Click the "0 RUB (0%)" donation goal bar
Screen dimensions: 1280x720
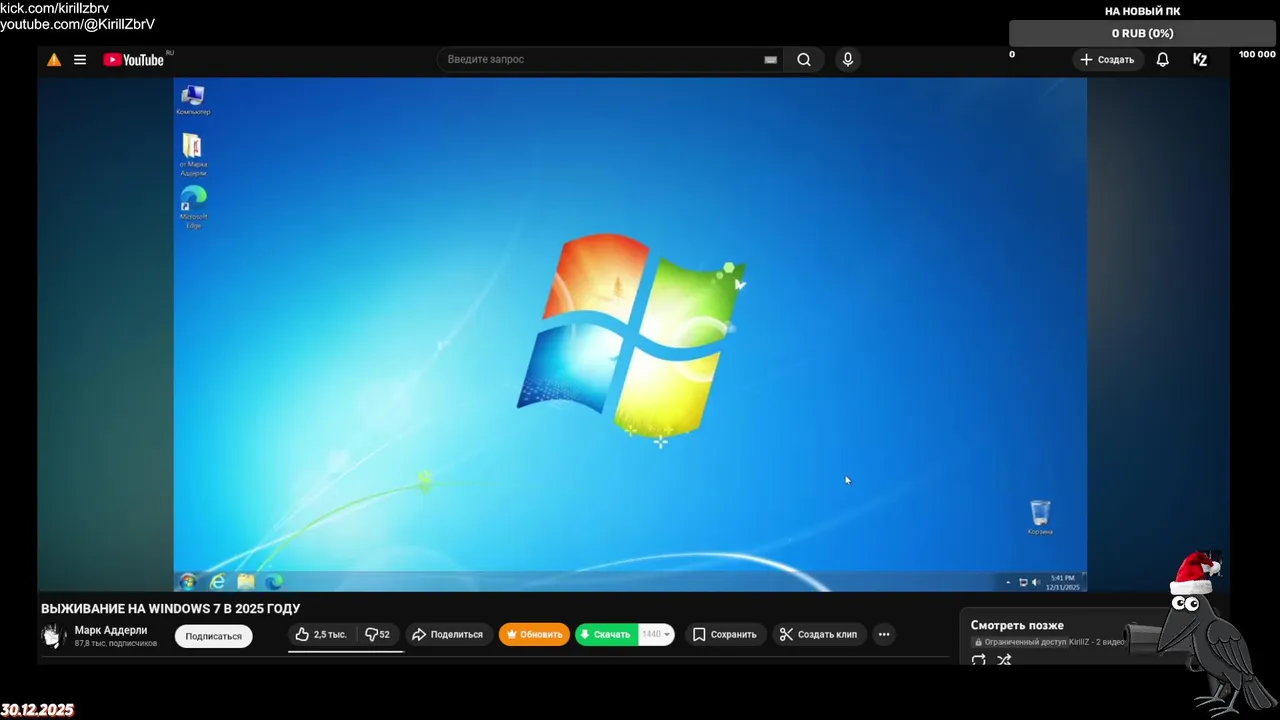(x=1143, y=33)
